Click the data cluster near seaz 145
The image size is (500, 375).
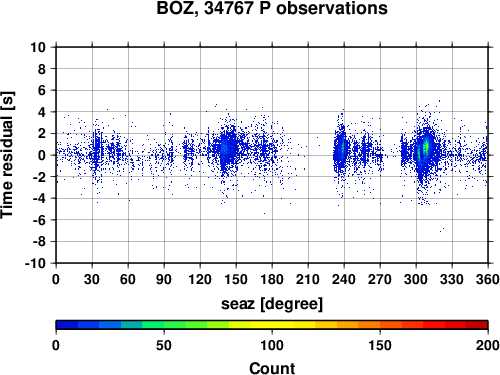coord(227,148)
